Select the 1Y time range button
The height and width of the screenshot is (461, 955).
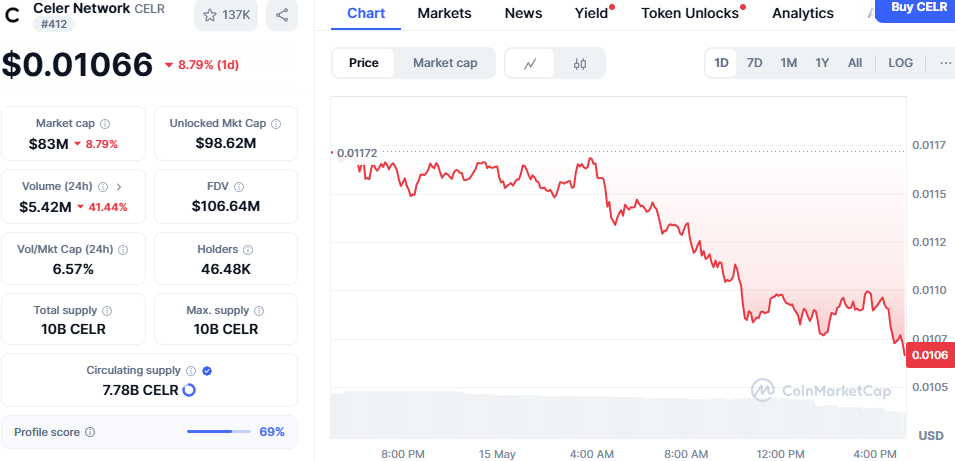pyautogui.click(x=822, y=63)
